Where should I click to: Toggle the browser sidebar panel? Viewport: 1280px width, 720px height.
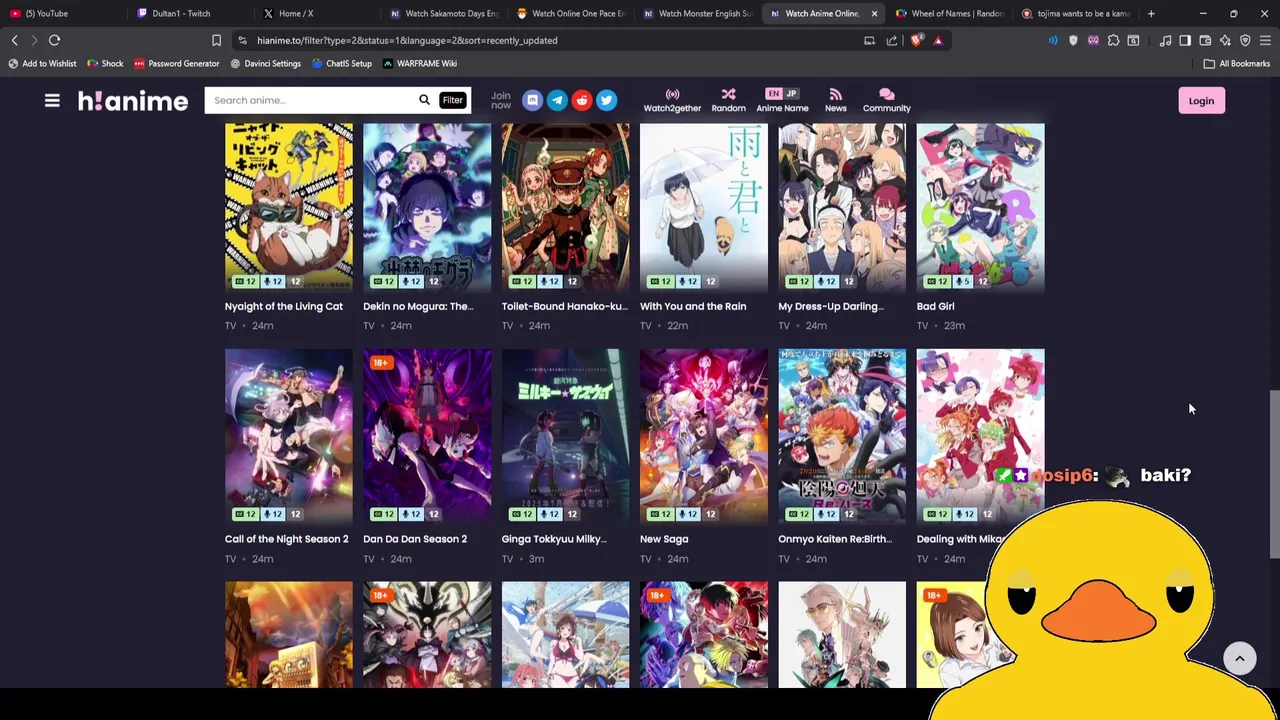pyautogui.click(x=1185, y=40)
